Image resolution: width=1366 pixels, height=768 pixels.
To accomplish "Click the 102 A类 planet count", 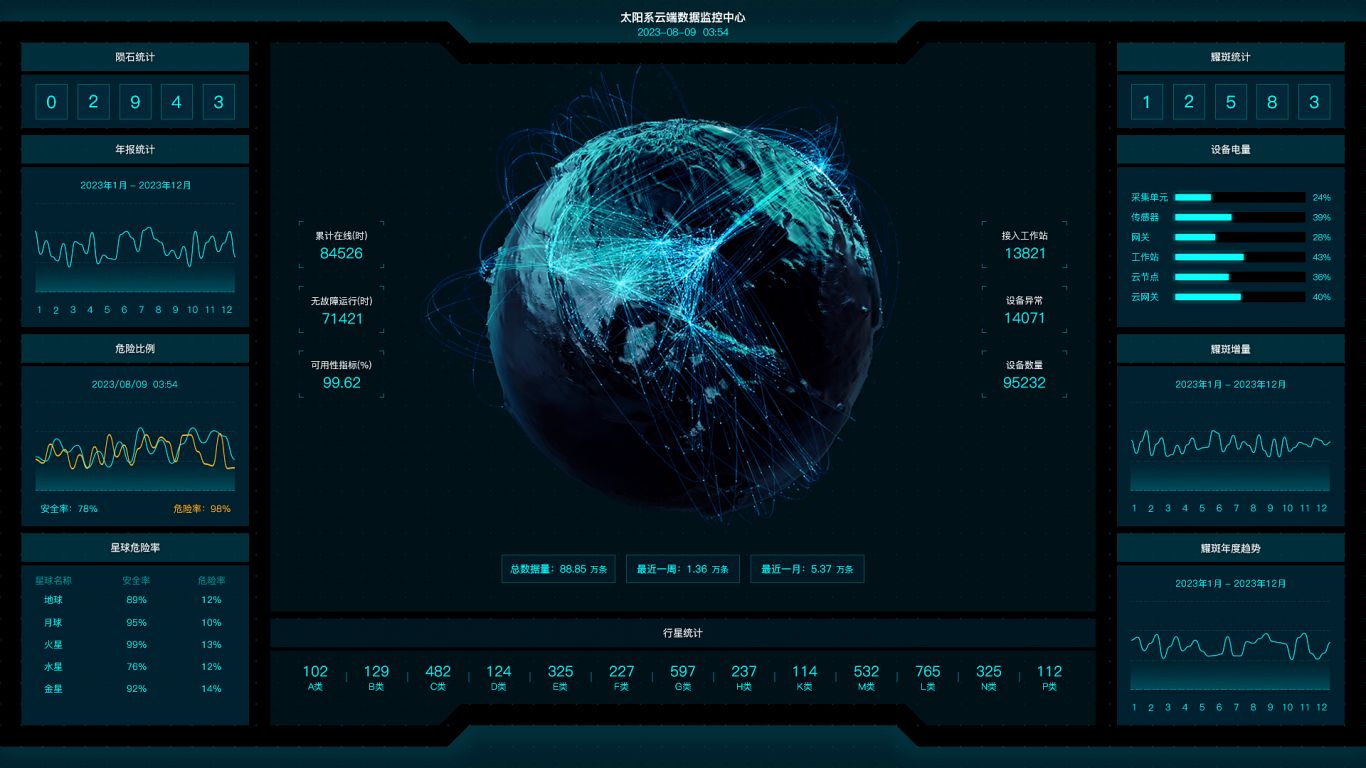I will point(315,677).
